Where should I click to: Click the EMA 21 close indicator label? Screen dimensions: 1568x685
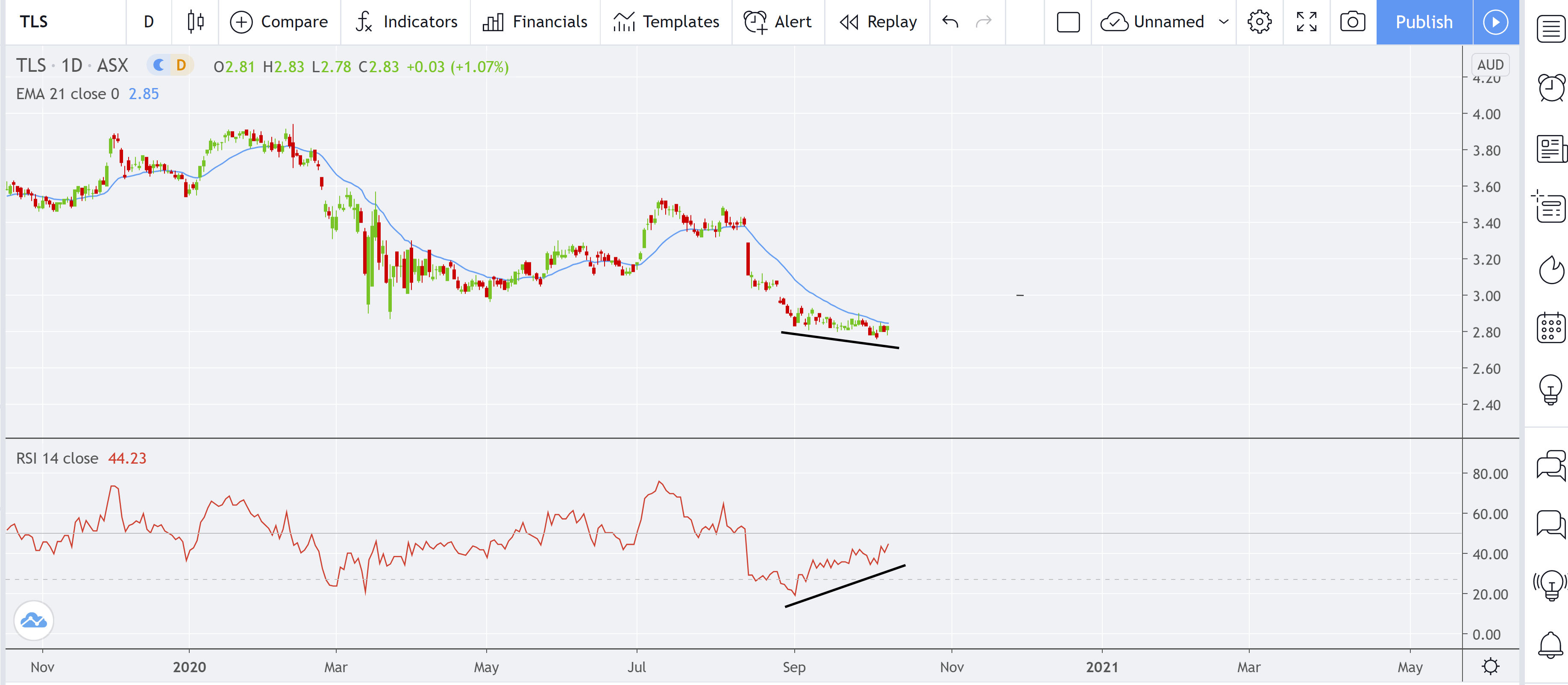[68, 94]
